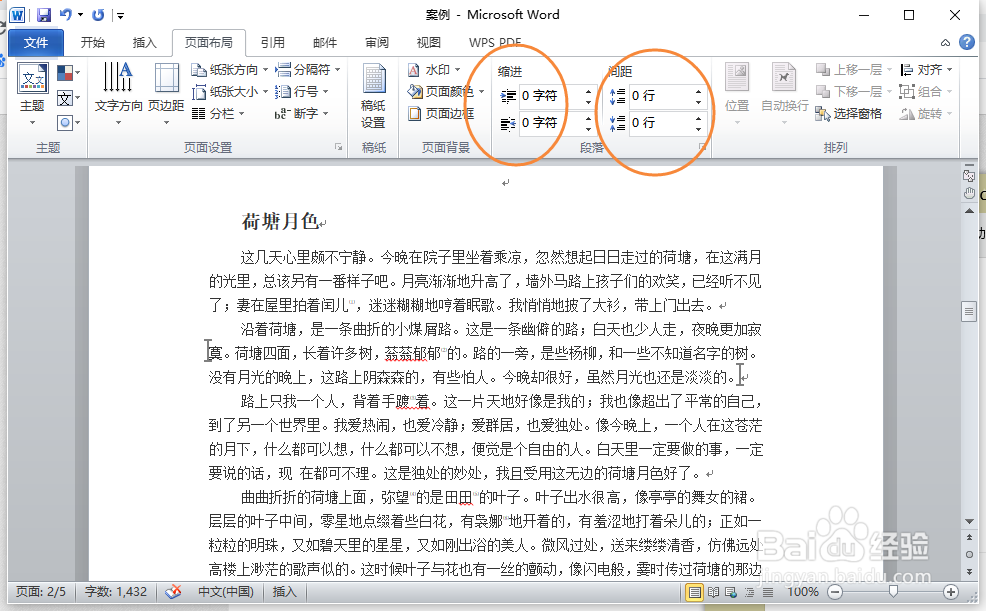Open the 页面设置 dialog launcher

(x=338, y=147)
